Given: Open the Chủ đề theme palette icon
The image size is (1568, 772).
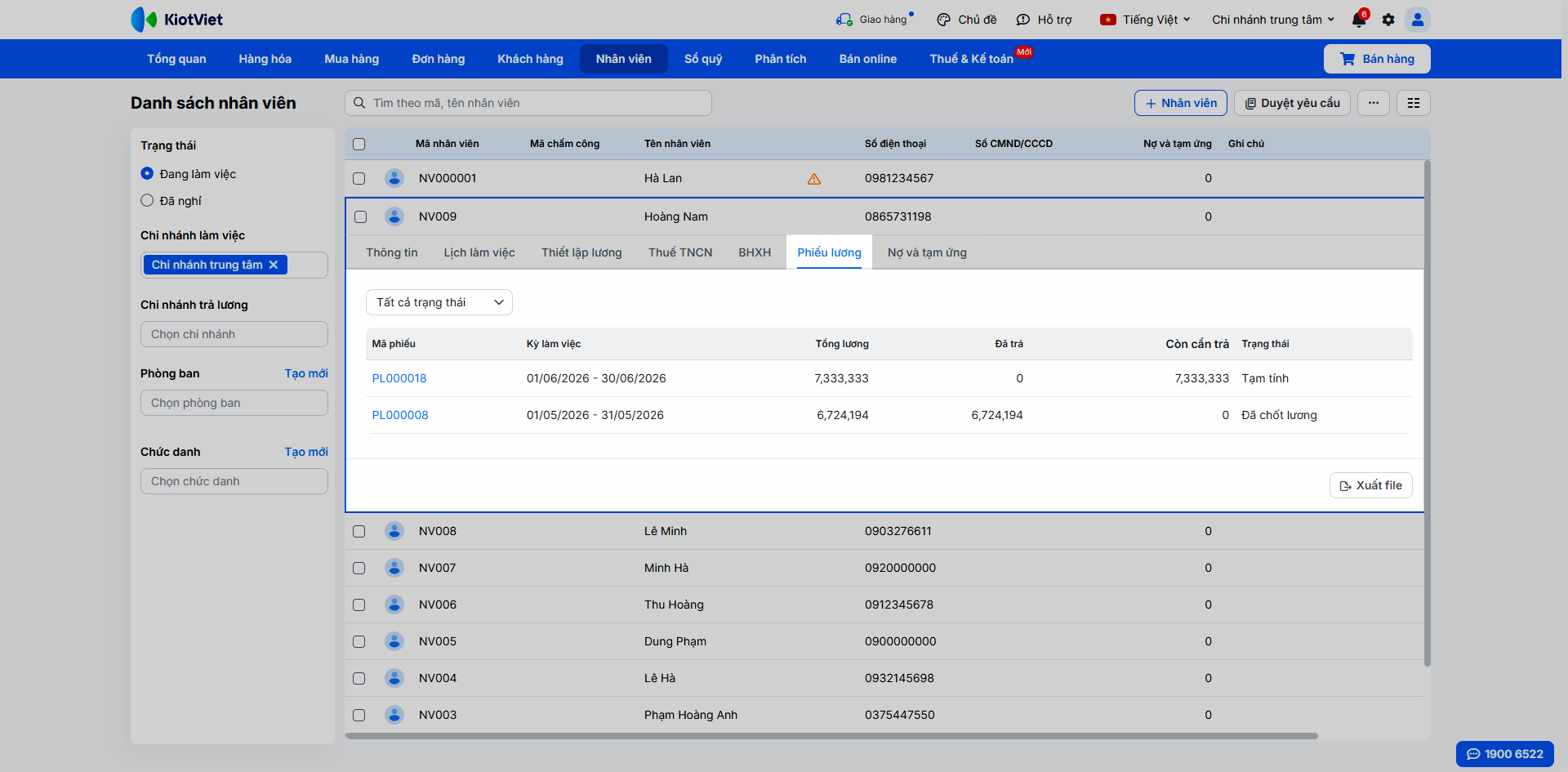Looking at the screenshot, I should tap(944, 20).
